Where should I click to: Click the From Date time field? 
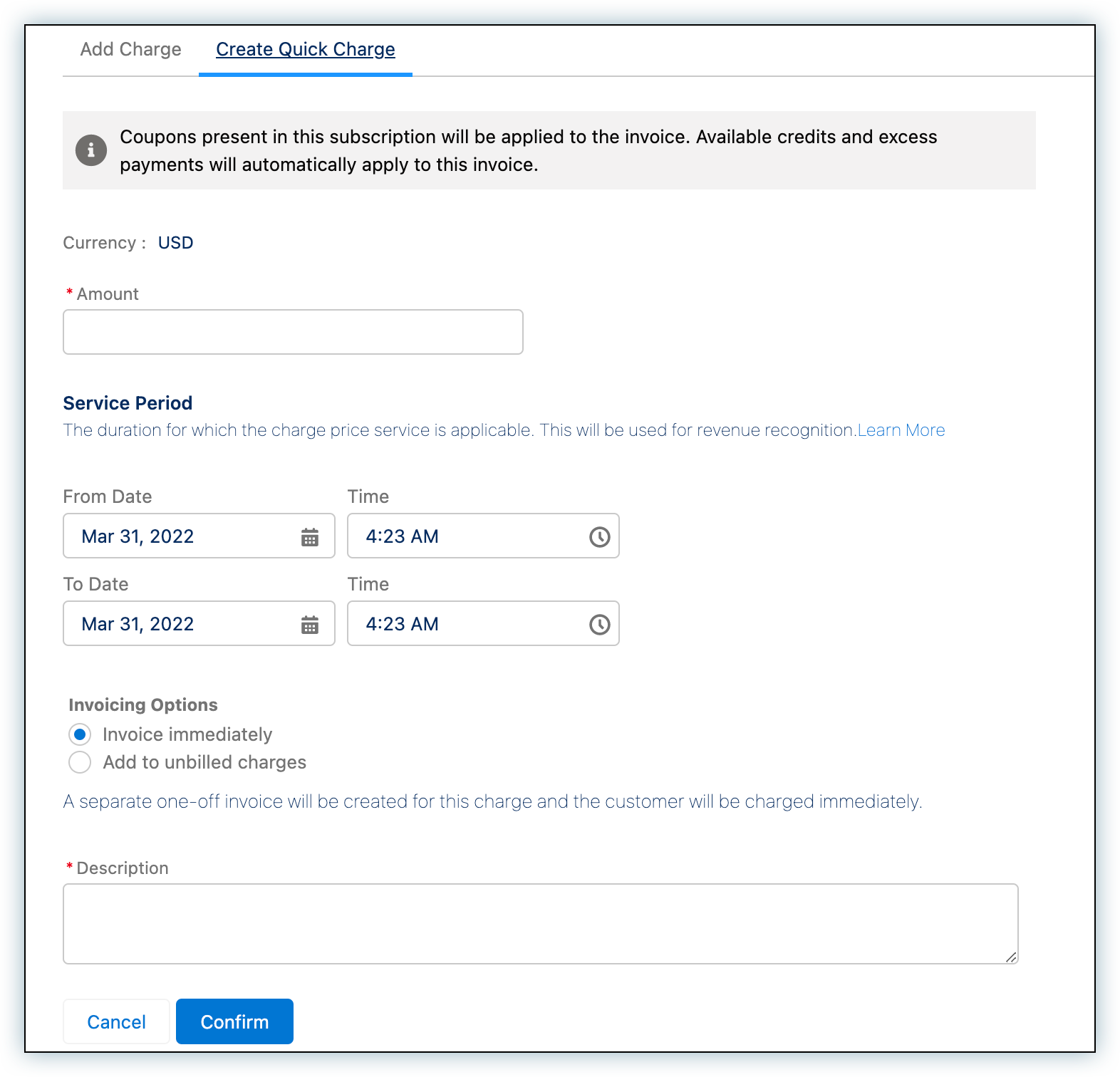[x=463, y=536]
